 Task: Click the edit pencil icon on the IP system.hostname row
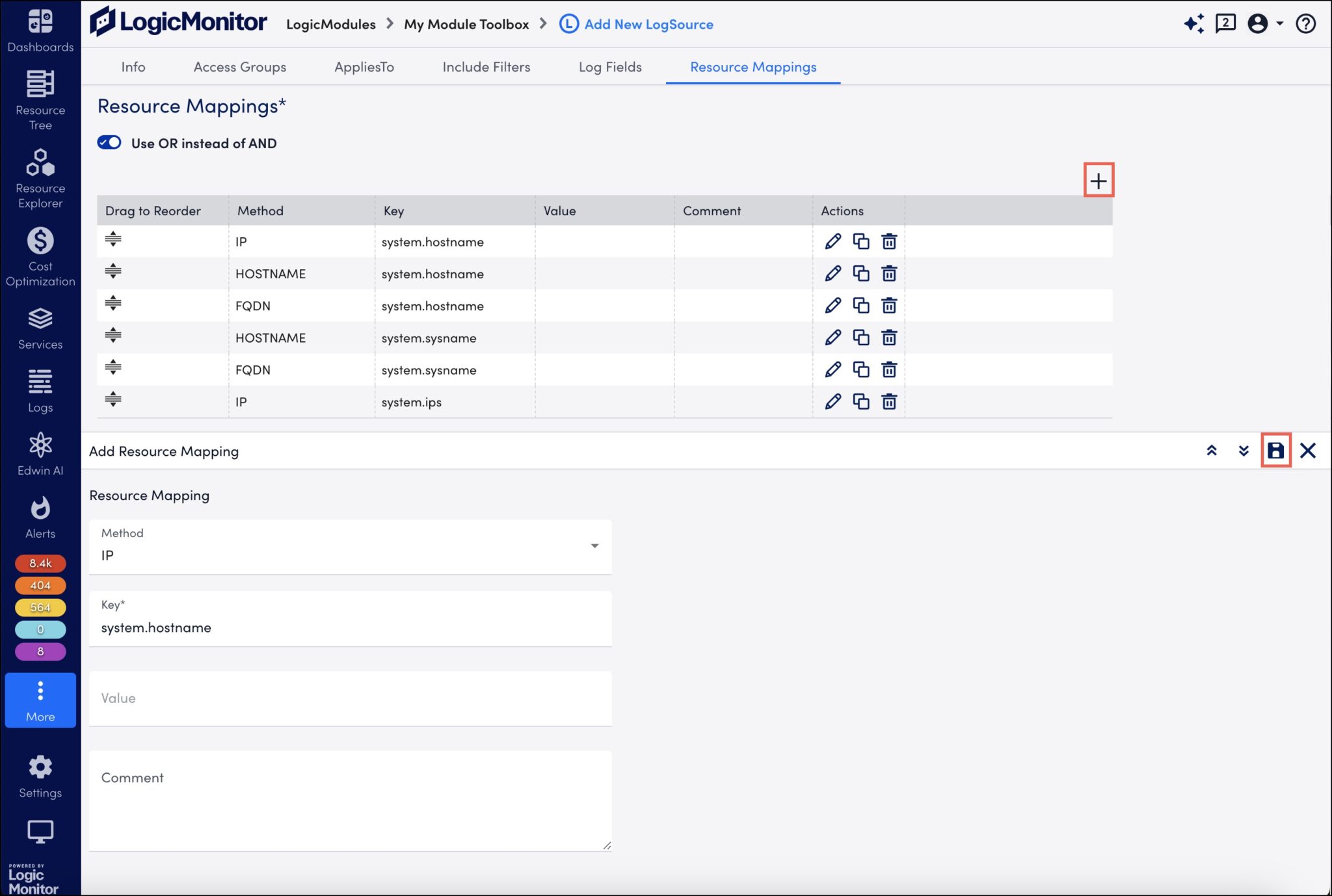coord(832,241)
